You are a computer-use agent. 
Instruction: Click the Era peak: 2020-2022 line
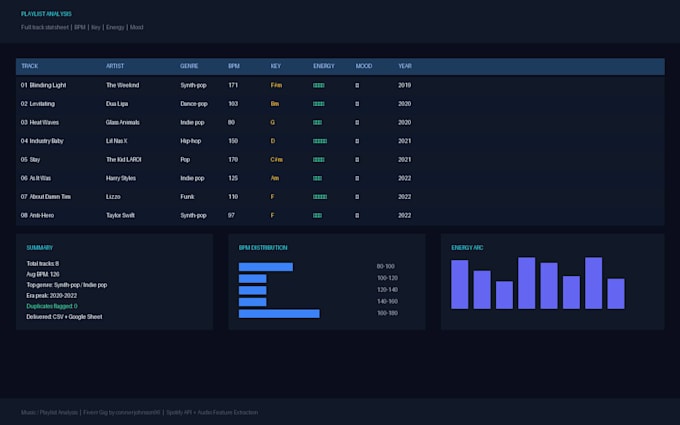pyautogui.click(x=52, y=295)
